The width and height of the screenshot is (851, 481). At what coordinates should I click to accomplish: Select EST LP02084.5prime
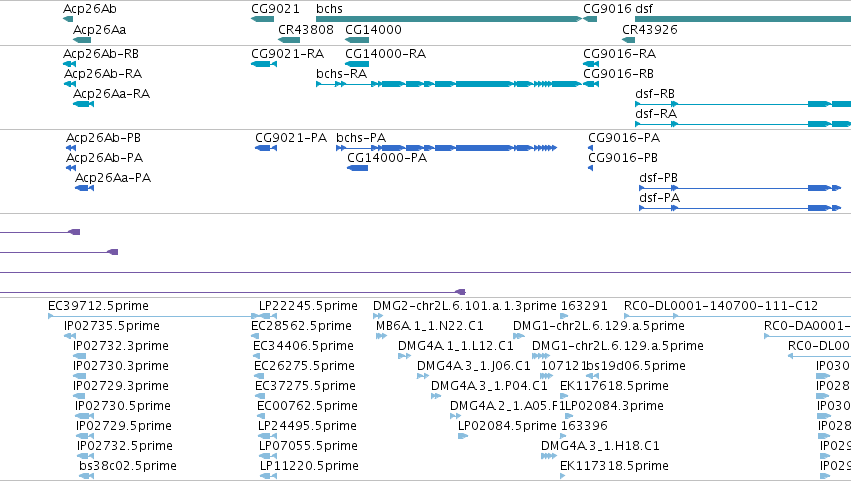[507, 427]
